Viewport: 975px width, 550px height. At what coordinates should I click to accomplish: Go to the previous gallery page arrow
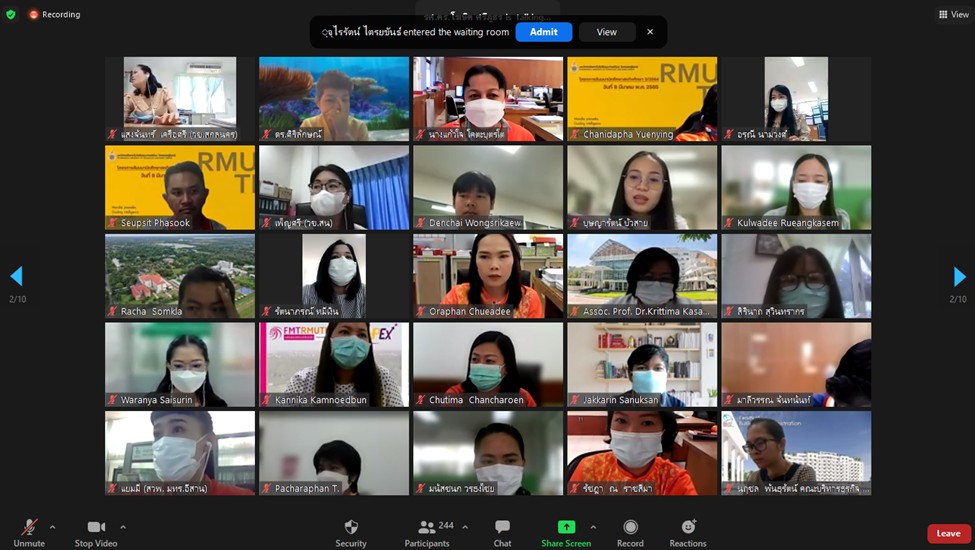16,277
